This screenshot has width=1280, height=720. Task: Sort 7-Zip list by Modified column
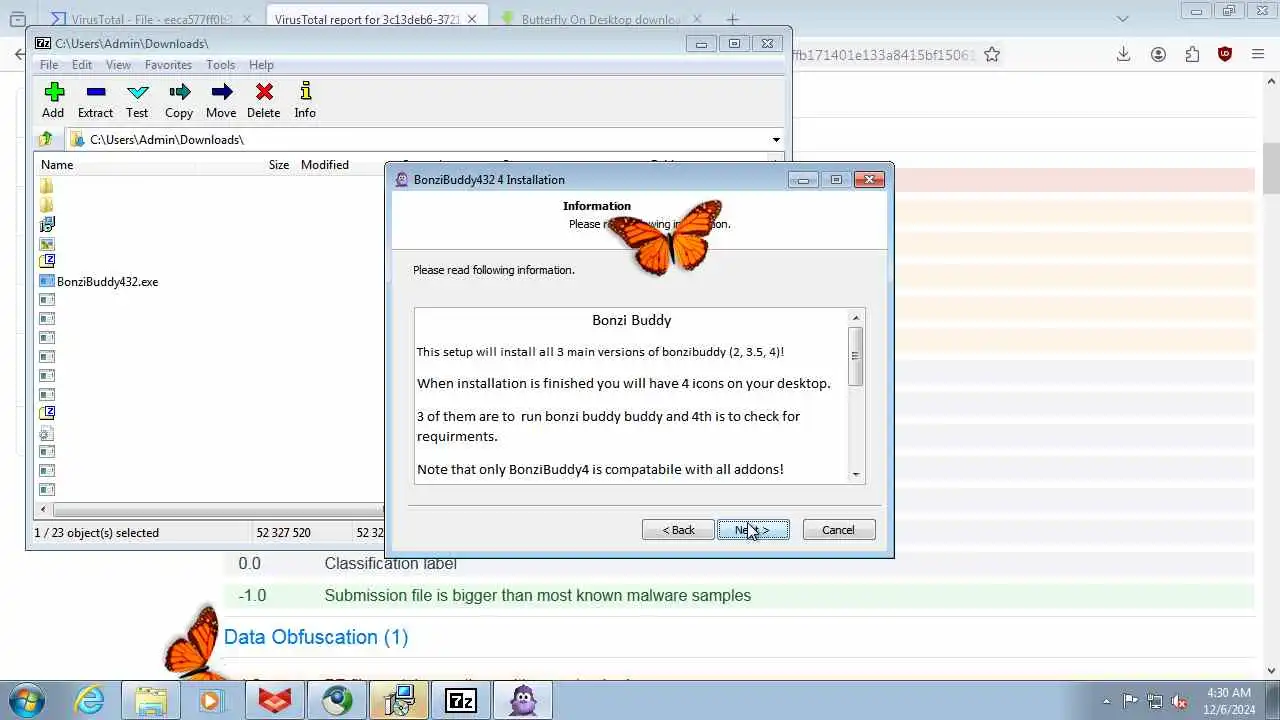[x=325, y=165]
